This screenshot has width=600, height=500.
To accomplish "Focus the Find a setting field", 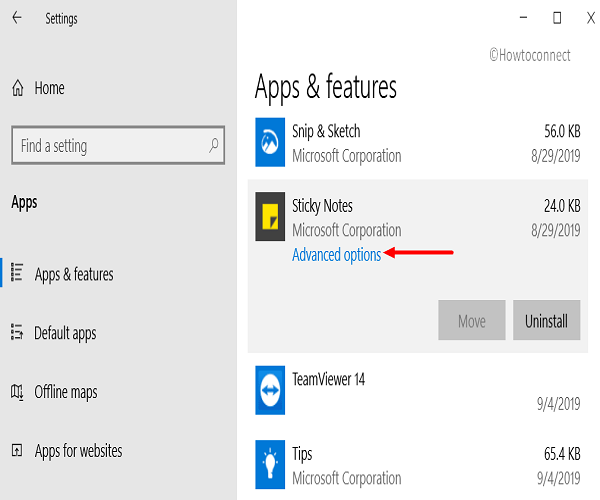I will click(118, 145).
